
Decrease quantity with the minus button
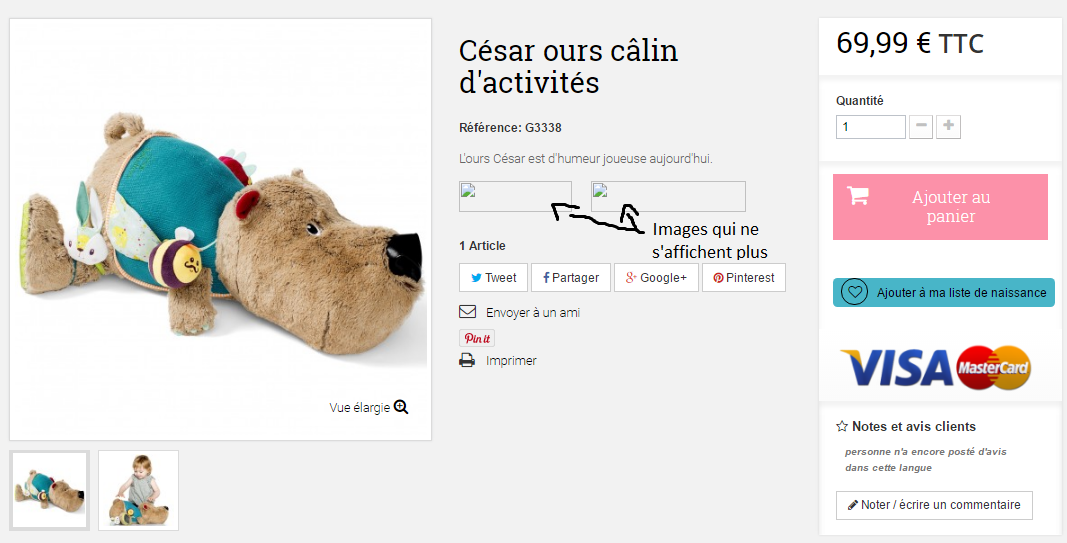(x=921, y=127)
